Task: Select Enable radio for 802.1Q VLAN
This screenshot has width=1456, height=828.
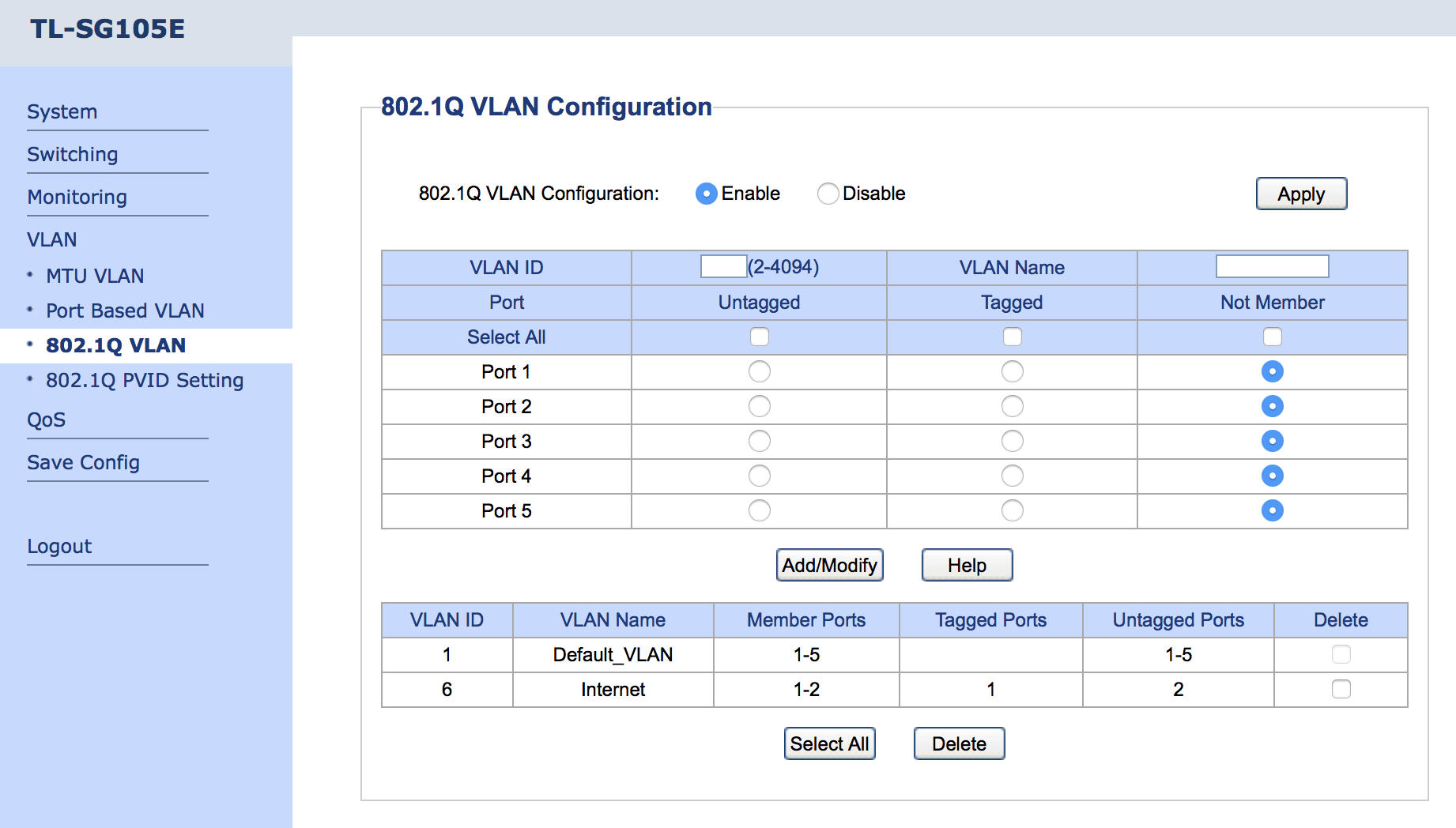Action: pos(706,194)
